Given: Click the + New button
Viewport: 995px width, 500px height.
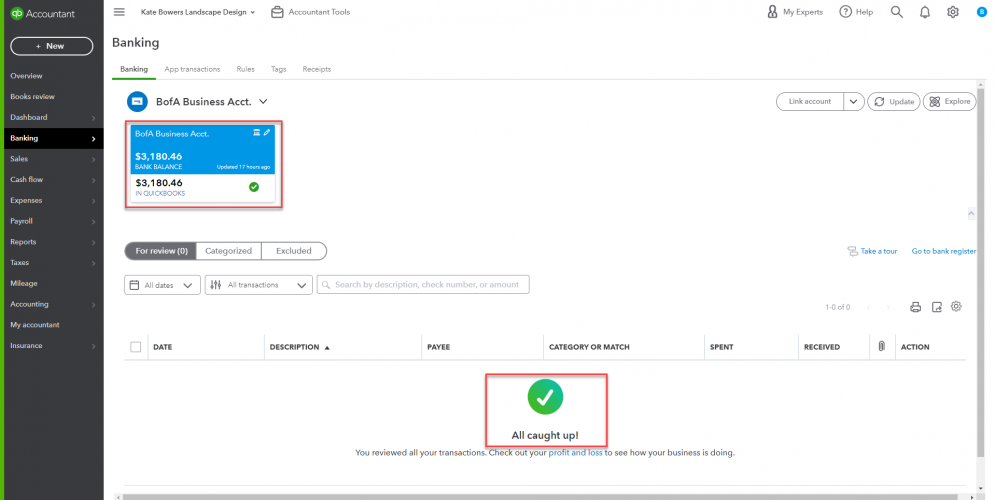Looking at the screenshot, I should [51, 46].
